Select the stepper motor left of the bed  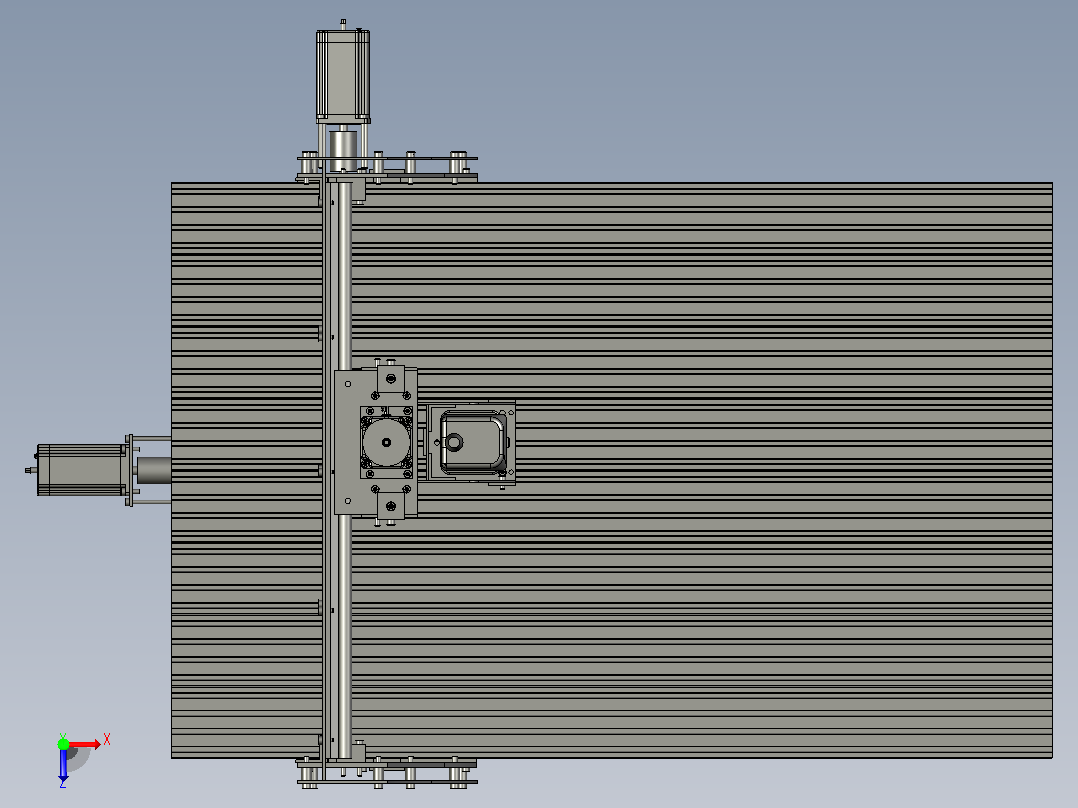(x=81, y=470)
